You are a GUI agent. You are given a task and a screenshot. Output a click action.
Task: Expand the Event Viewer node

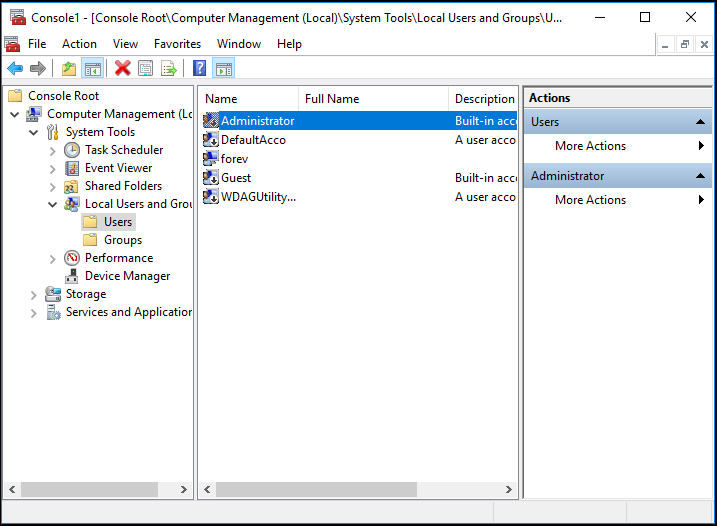(x=53, y=169)
